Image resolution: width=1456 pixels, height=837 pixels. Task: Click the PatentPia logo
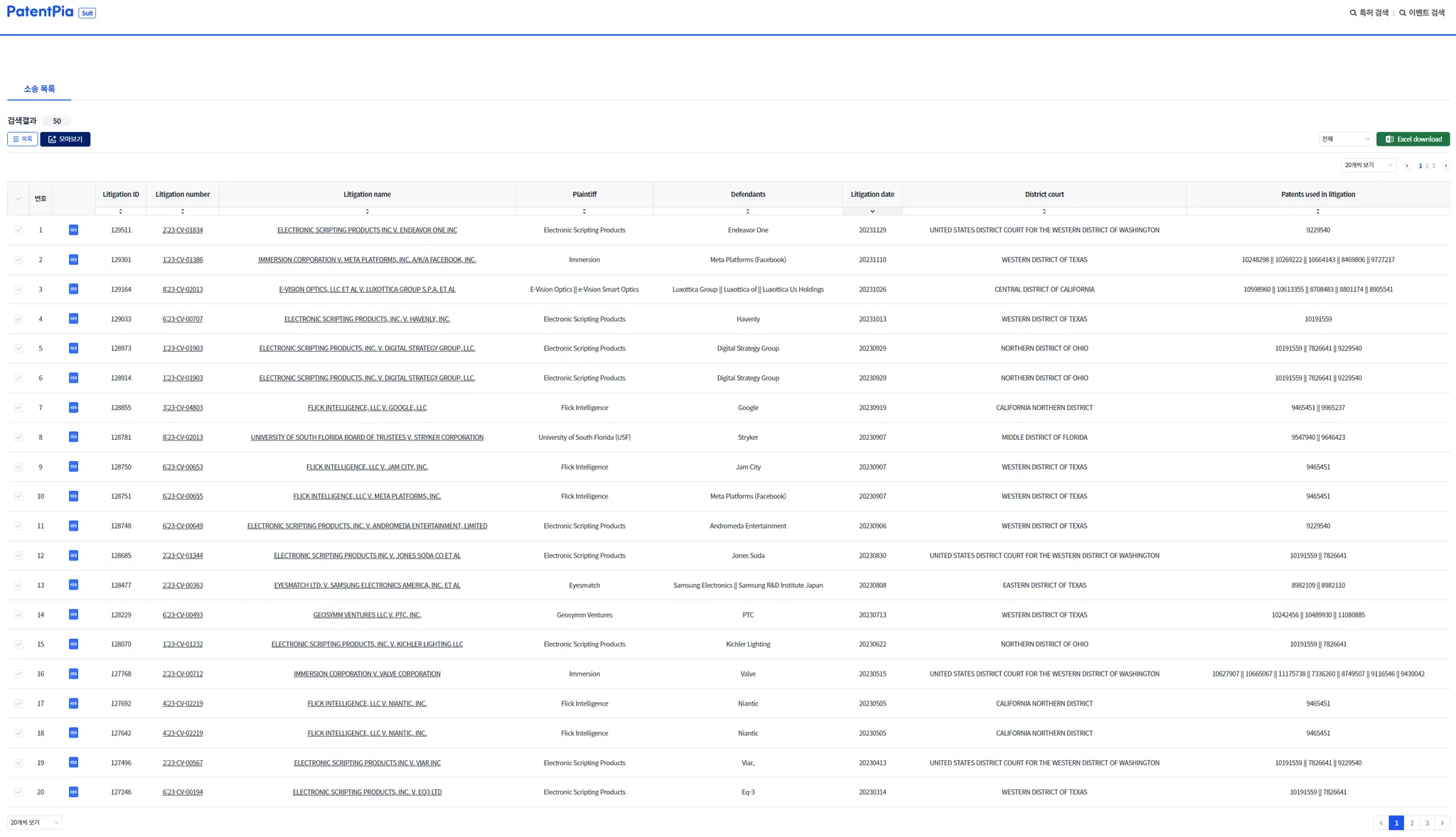(x=41, y=11)
